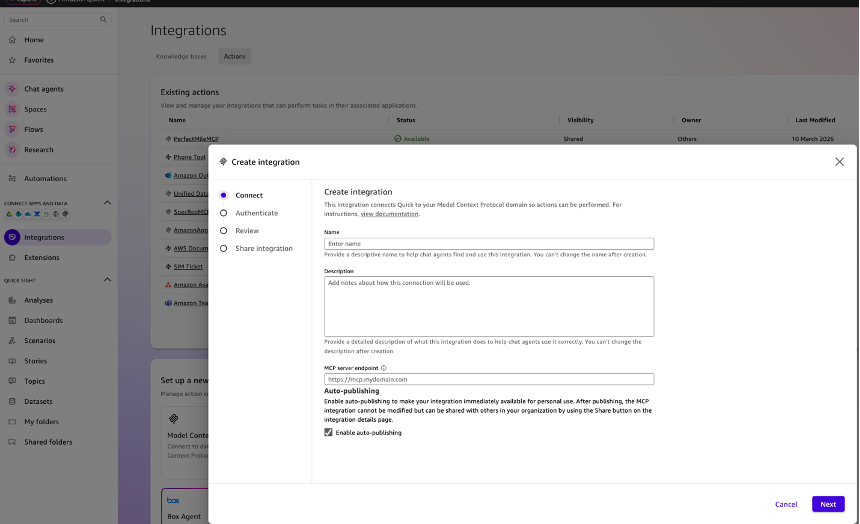The width and height of the screenshot is (860, 524).
Task: Click the Dashboards icon
Action: 12,320
